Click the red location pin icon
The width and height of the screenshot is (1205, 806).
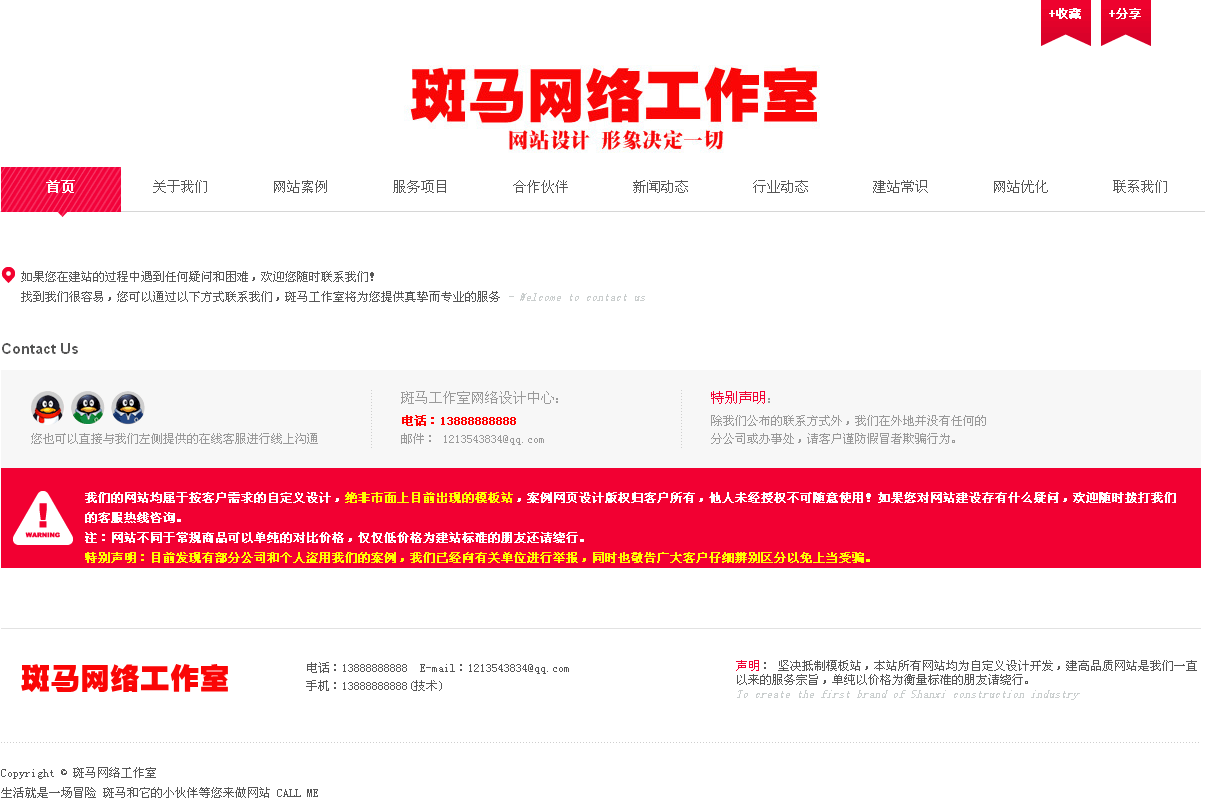[x=8, y=275]
